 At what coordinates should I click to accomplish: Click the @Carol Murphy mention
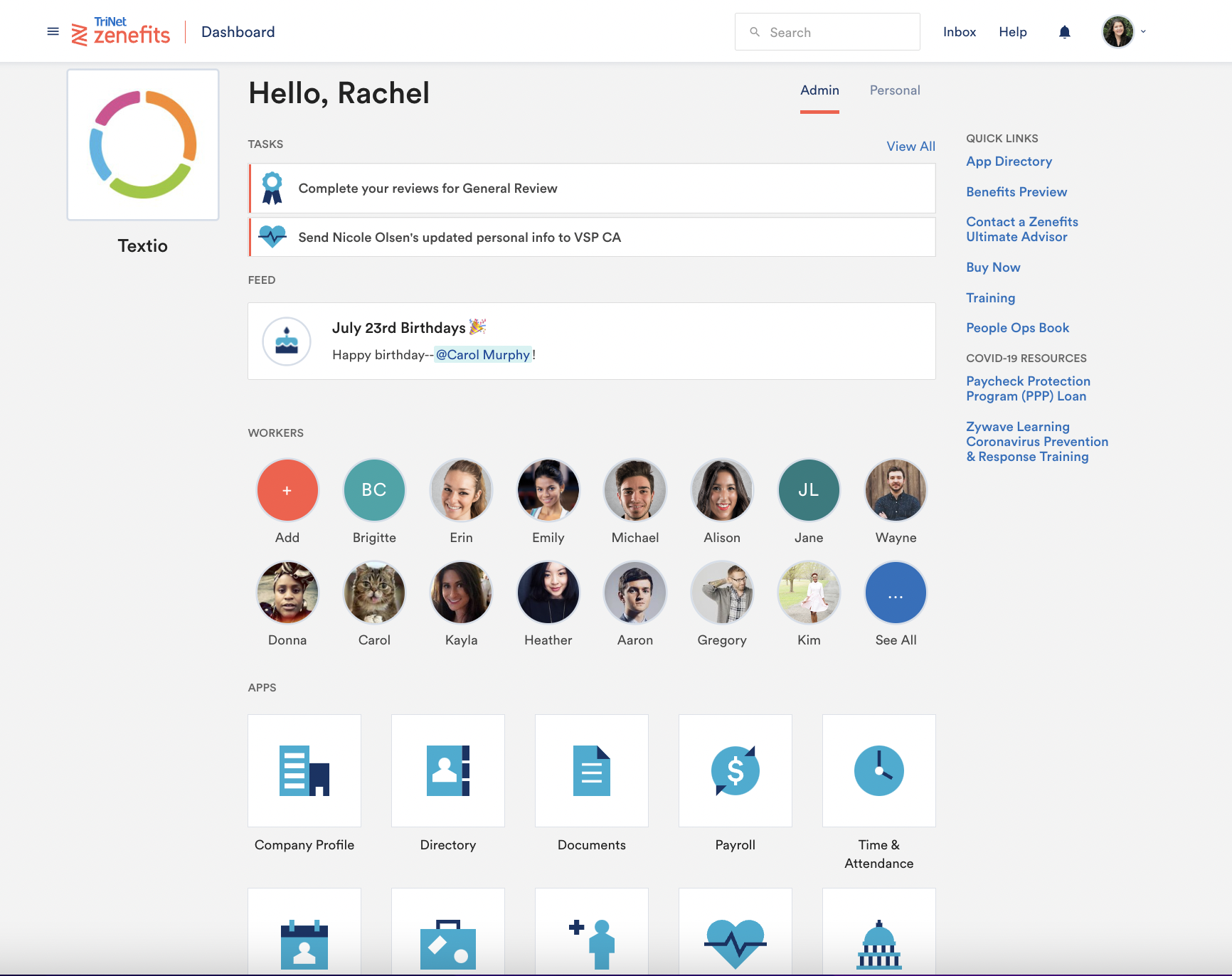[482, 354]
